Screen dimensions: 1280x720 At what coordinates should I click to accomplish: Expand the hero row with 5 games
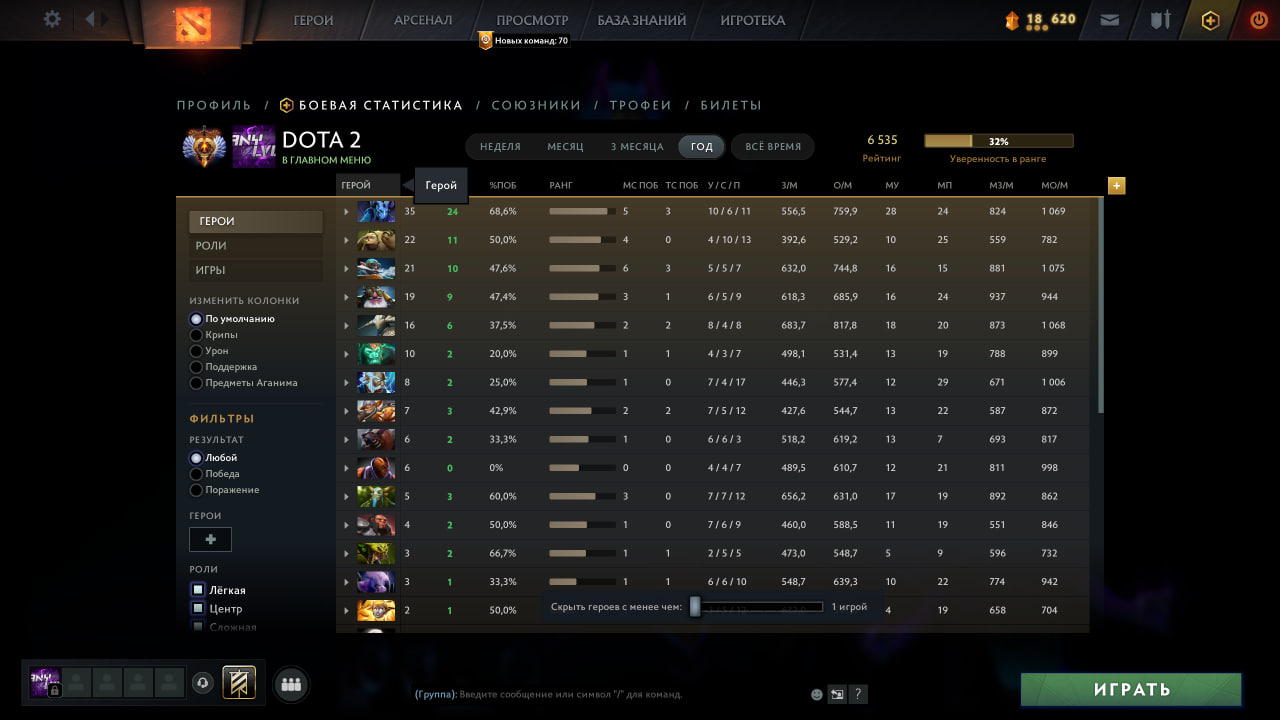tap(346, 496)
